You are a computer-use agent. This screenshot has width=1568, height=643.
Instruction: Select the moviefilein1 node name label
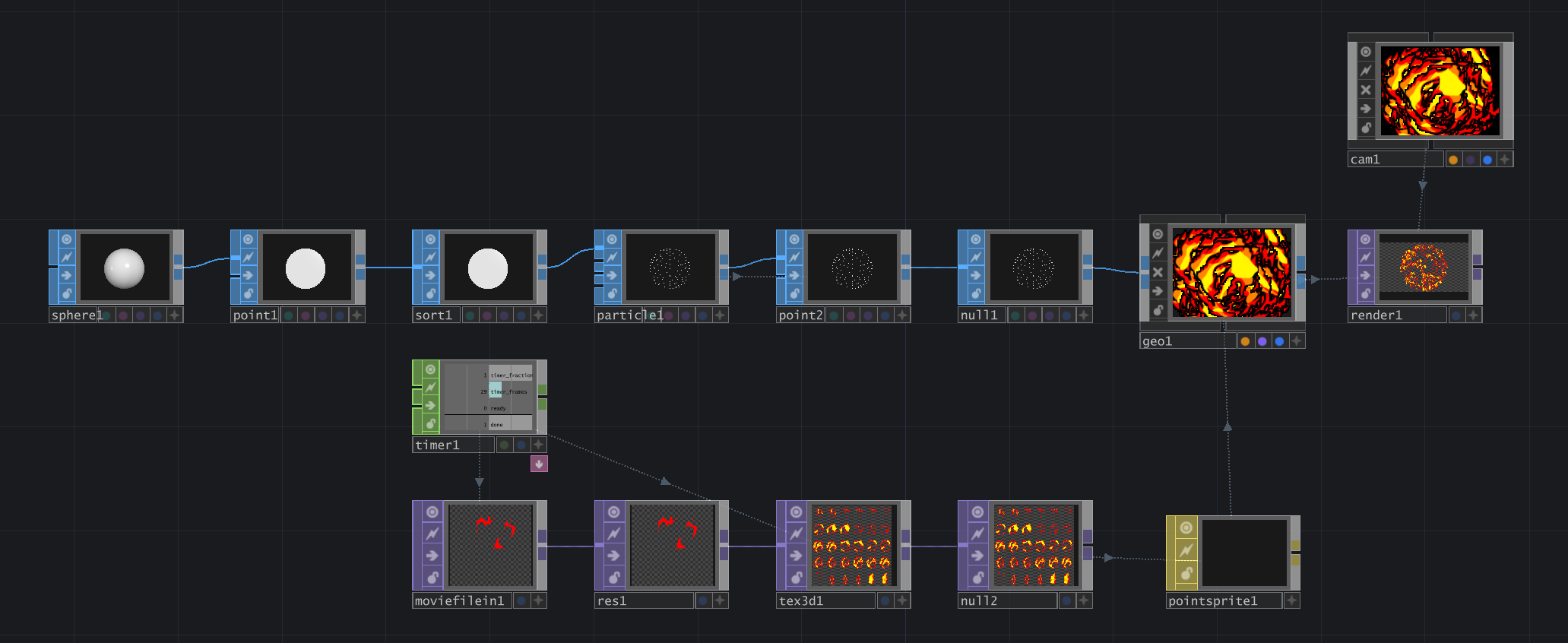pyautogui.click(x=460, y=600)
